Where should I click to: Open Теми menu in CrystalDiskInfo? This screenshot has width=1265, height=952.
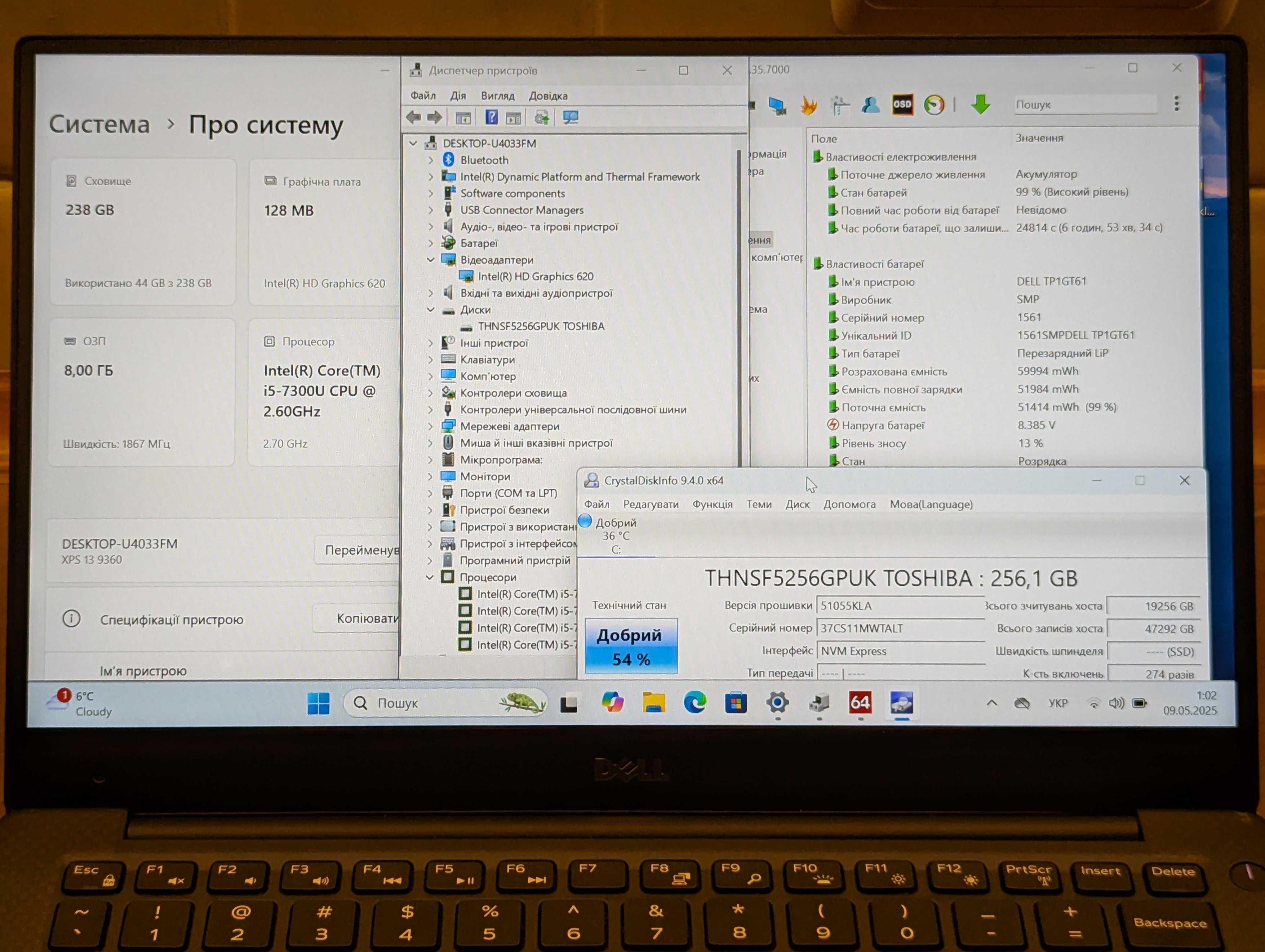click(x=759, y=504)
